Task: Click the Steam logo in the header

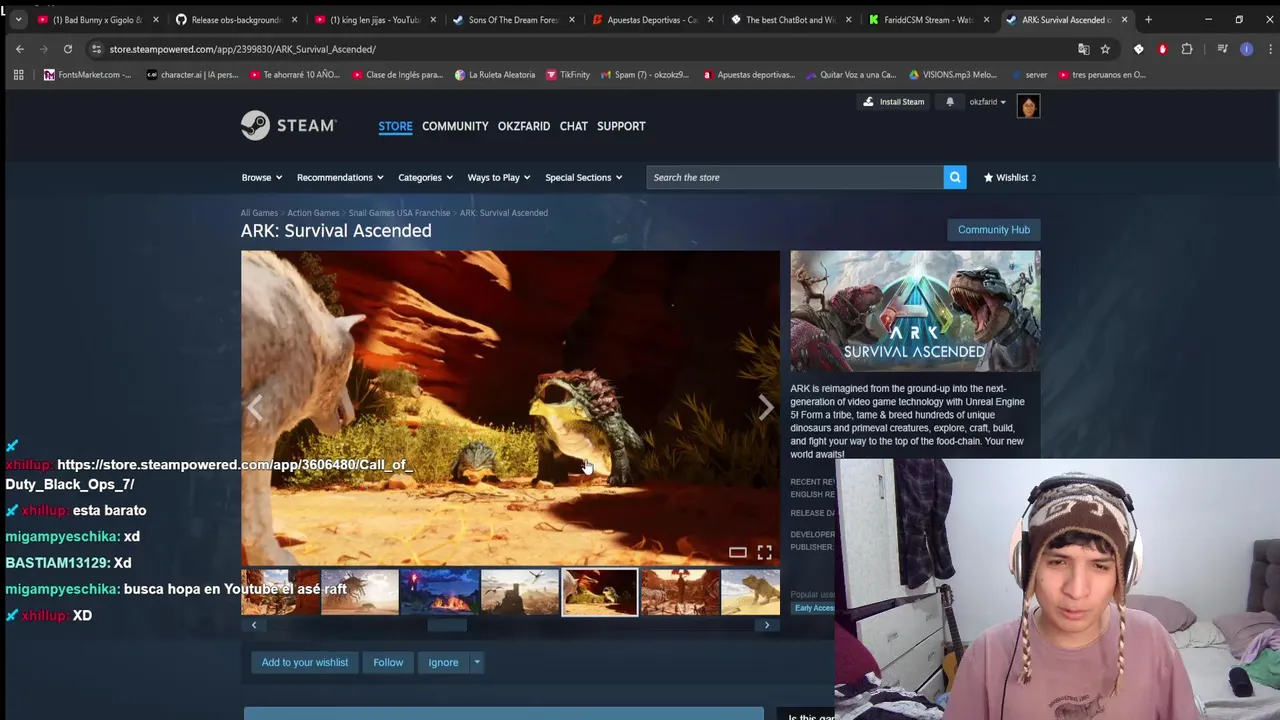Action: pyautogui.click(x=288, y=125)
